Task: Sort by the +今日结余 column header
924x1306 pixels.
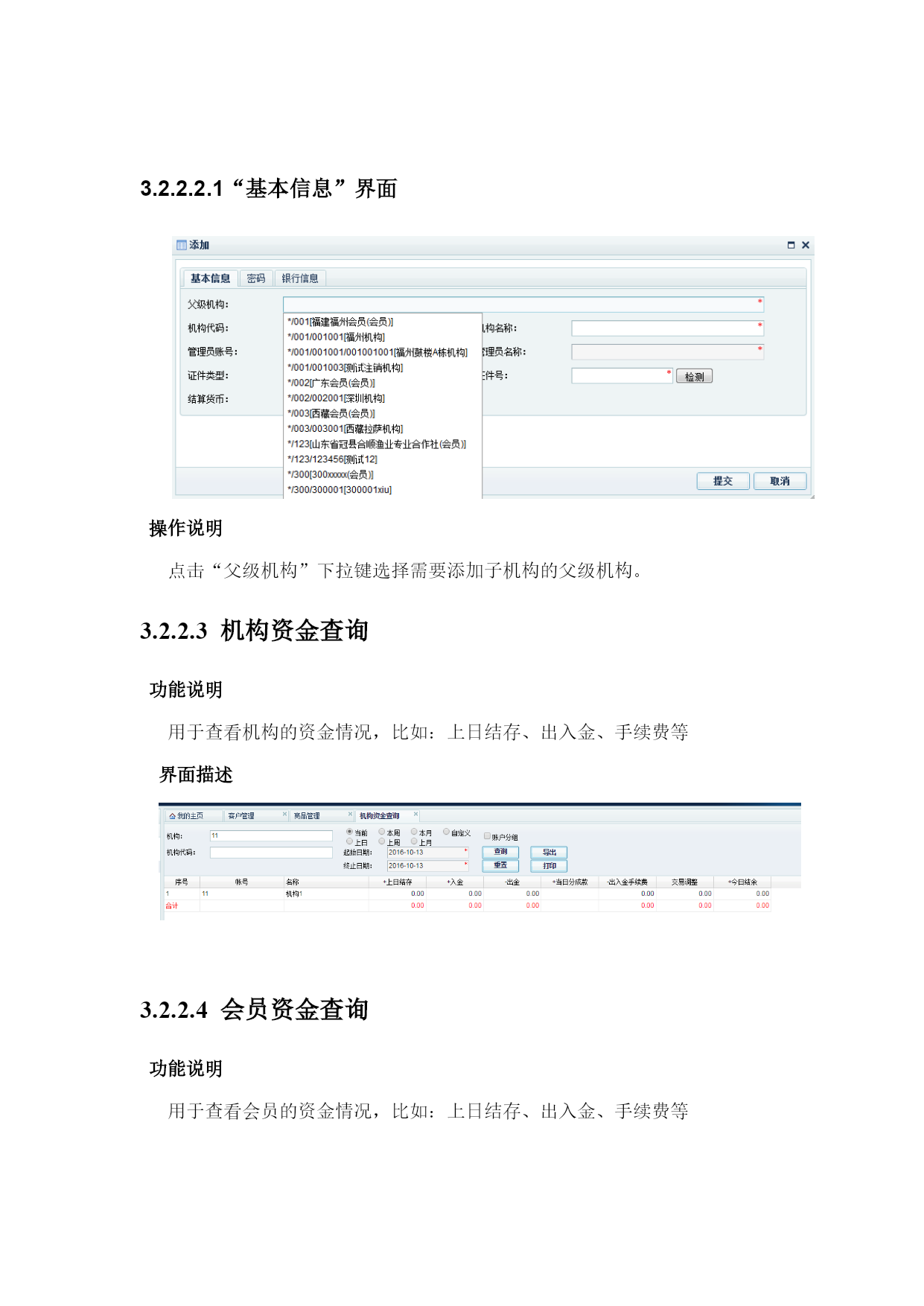Action: point(742,882)
